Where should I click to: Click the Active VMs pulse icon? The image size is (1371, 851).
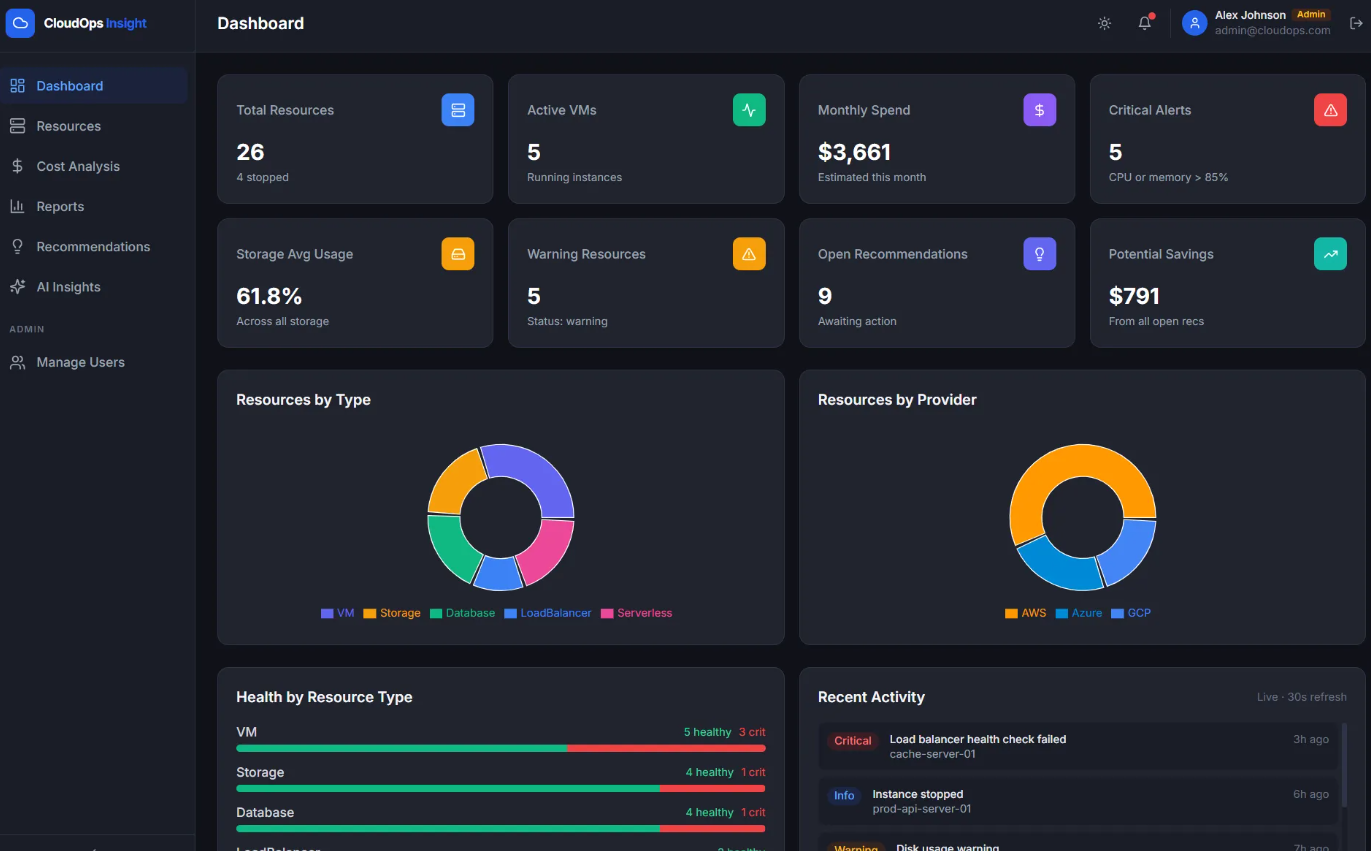pyautogui.click(x=749, y=110)
